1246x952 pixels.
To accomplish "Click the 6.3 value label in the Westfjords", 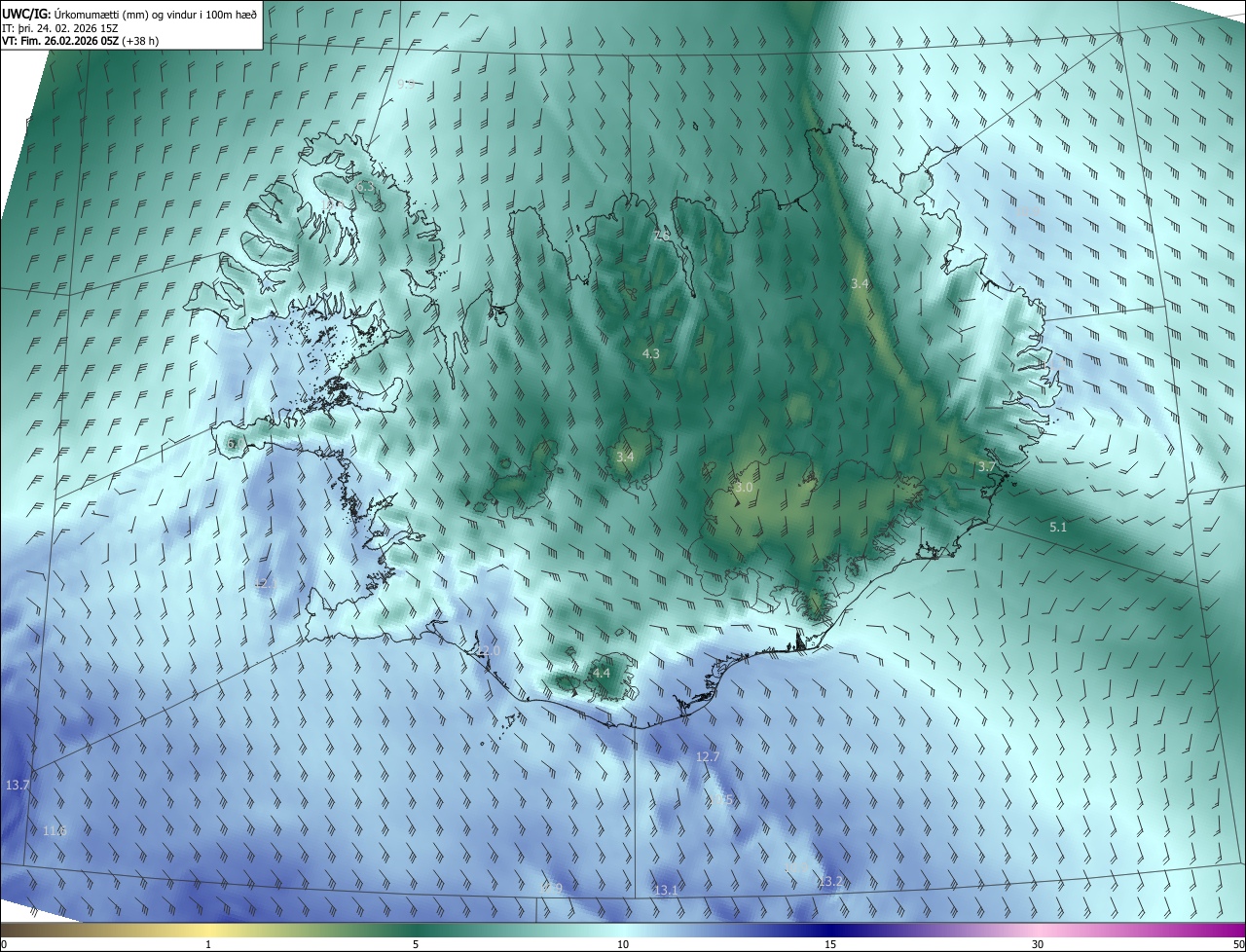I will pyautogui.click(x=365, y=187).
